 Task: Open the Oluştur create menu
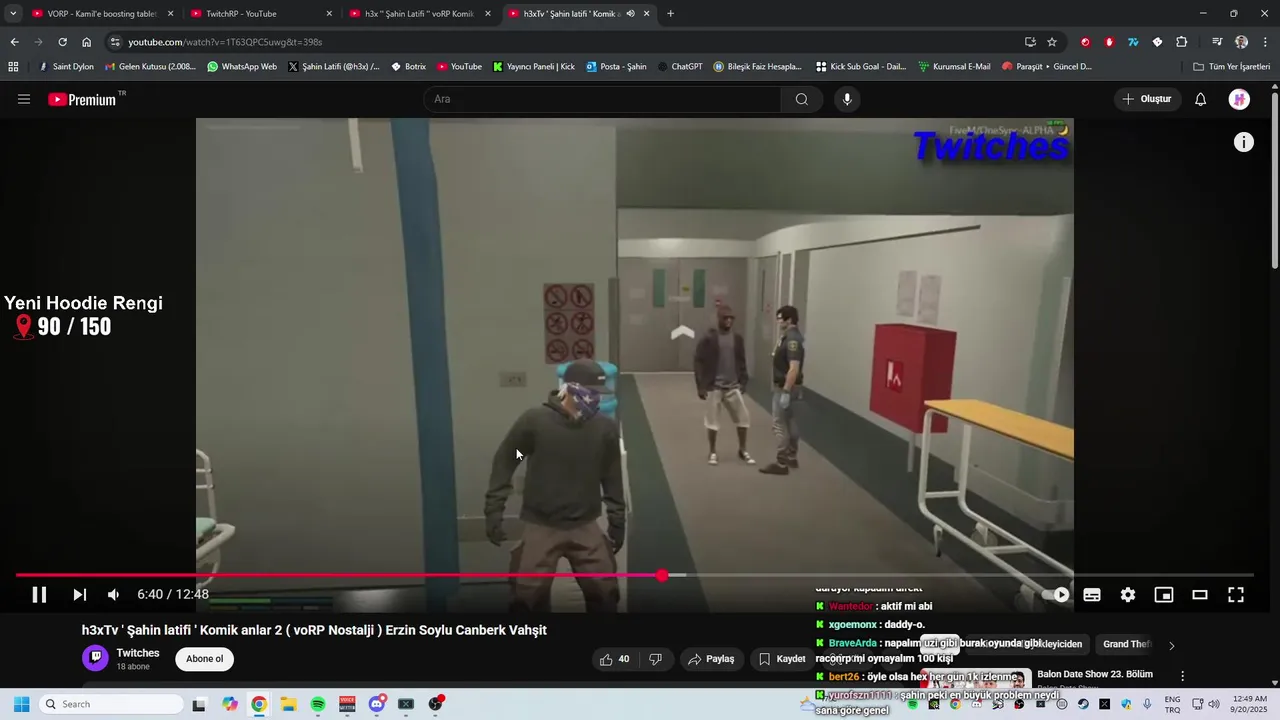(x=1146, y=99)
